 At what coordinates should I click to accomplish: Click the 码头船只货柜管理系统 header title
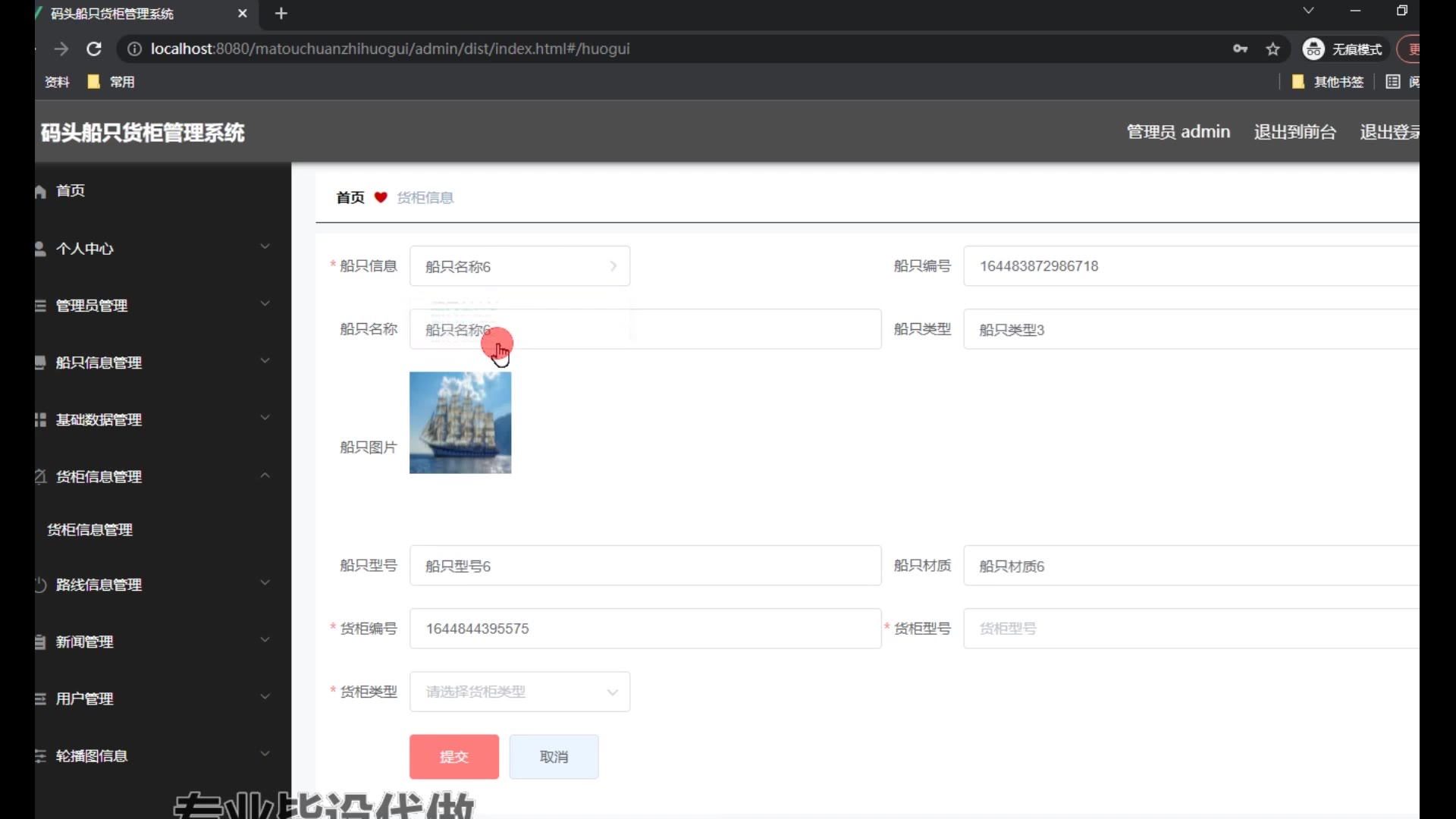[x=143, y=133]
